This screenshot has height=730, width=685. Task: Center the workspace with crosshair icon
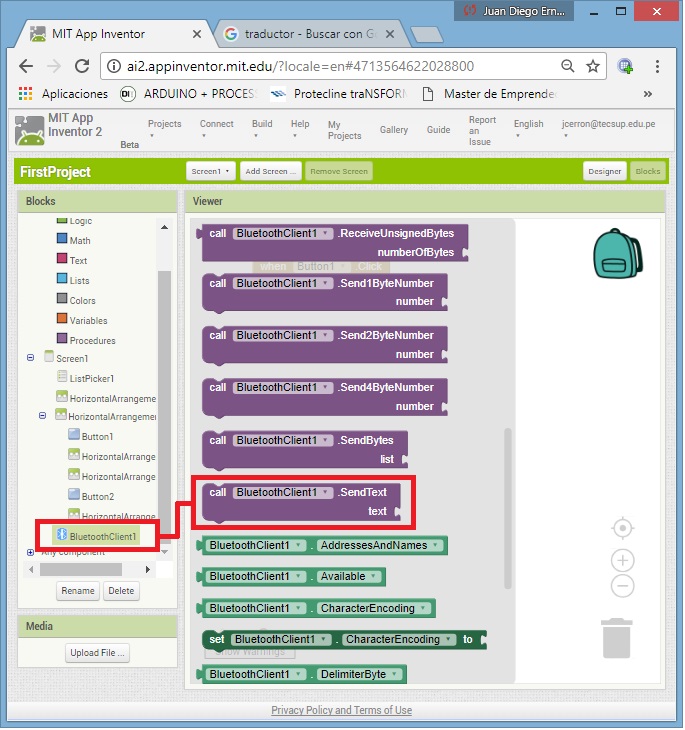pos(623,528)
